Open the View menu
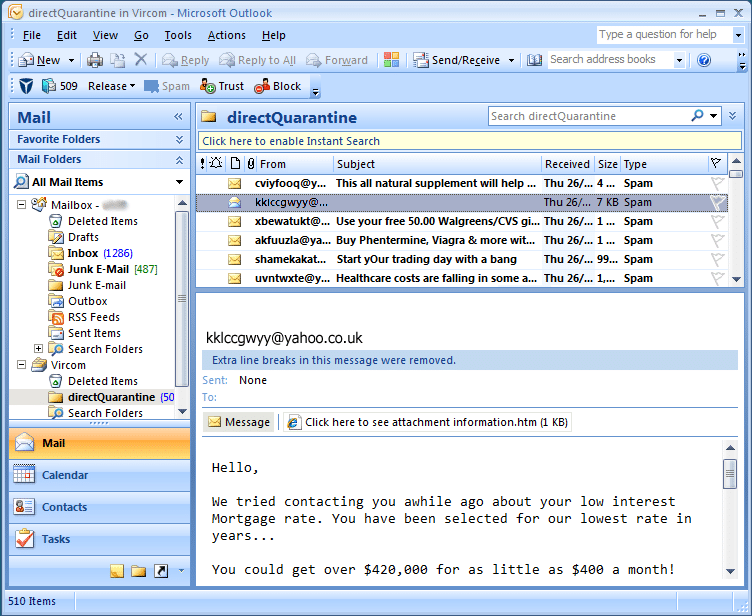 pyautogui.click(x=105, y=35)
